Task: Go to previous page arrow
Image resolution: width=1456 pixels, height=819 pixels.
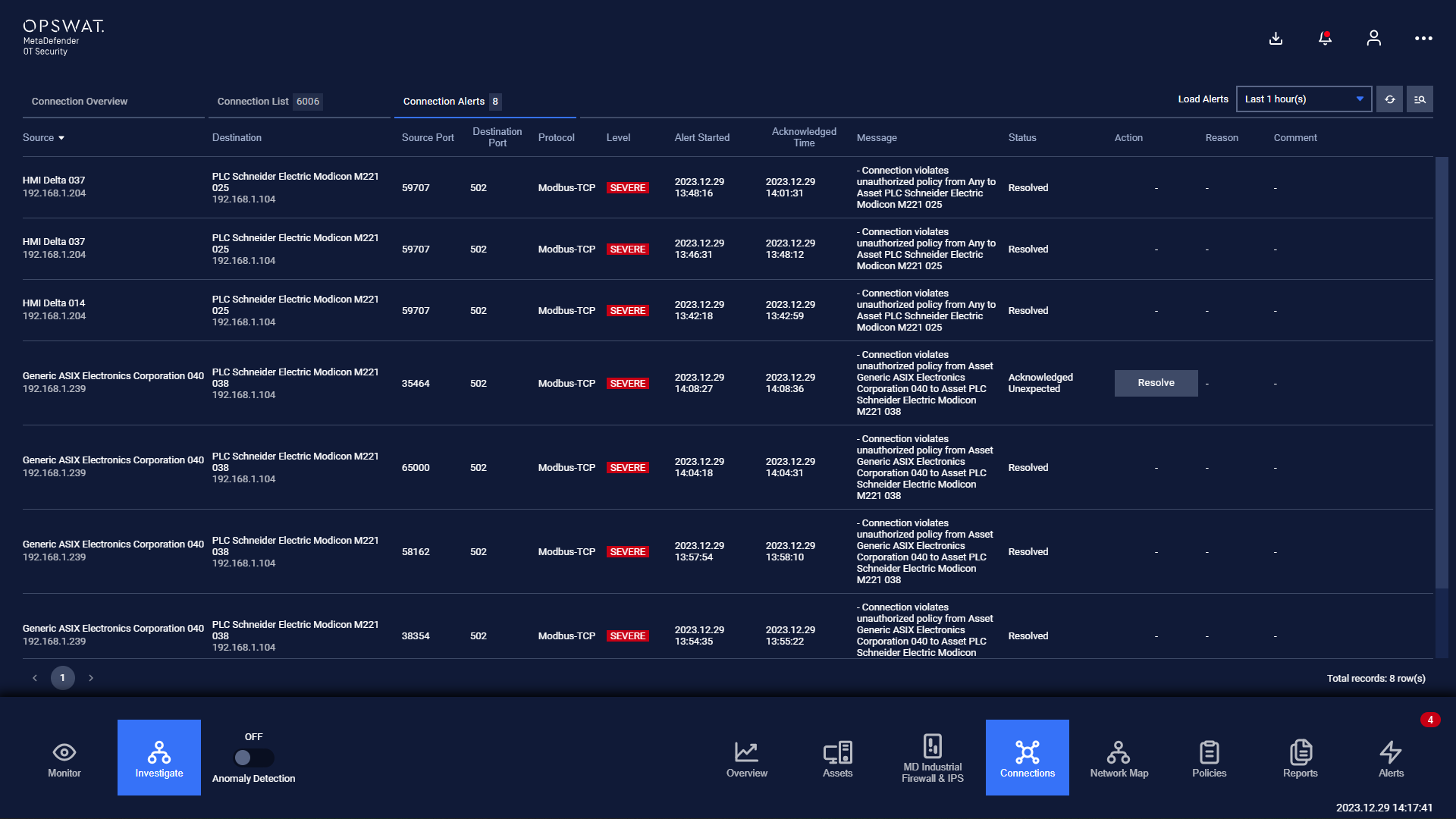Action: pos(35,678)
